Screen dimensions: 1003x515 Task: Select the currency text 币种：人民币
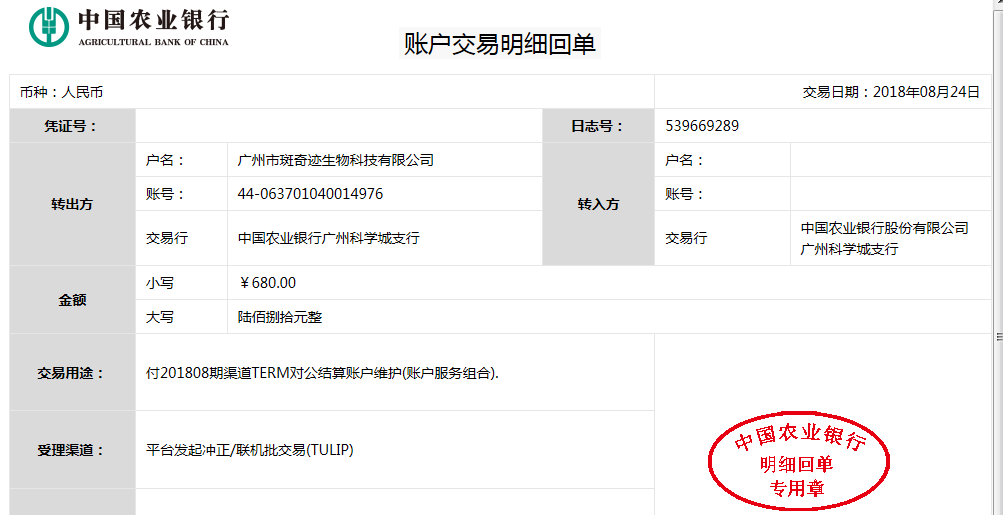pyautogui.click(x=61, y=92)
